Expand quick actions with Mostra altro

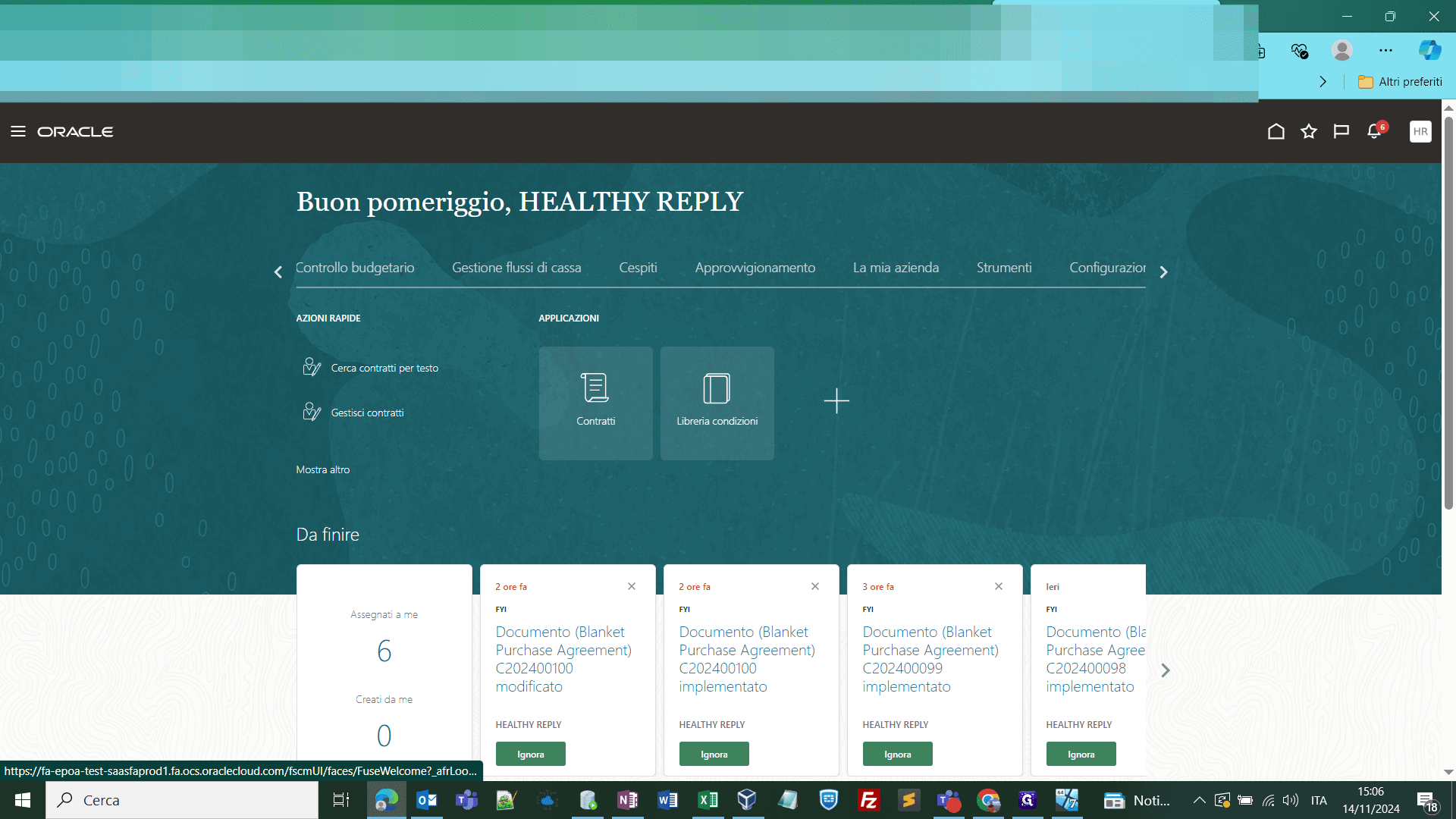323,469
